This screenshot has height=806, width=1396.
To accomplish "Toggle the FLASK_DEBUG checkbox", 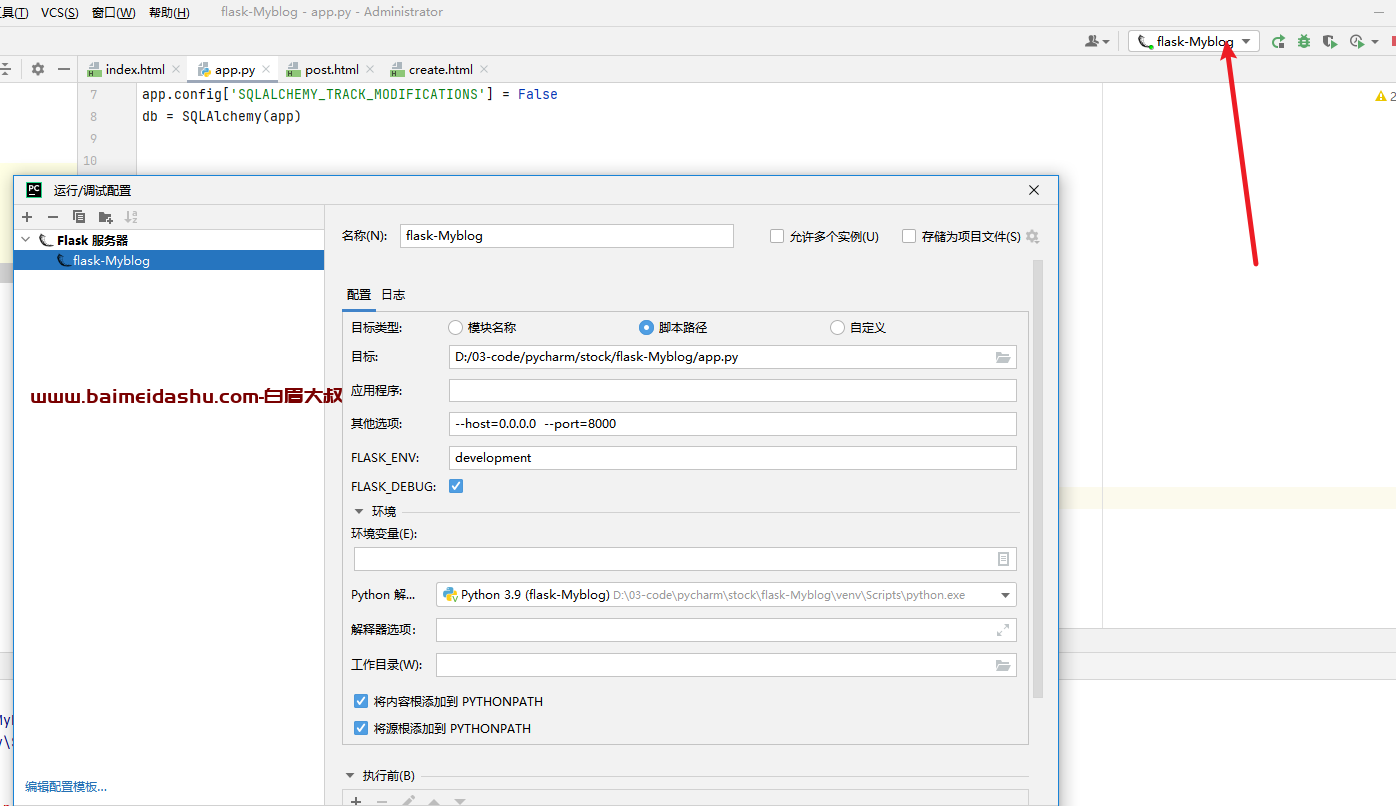I will click(x=456, y=487).
